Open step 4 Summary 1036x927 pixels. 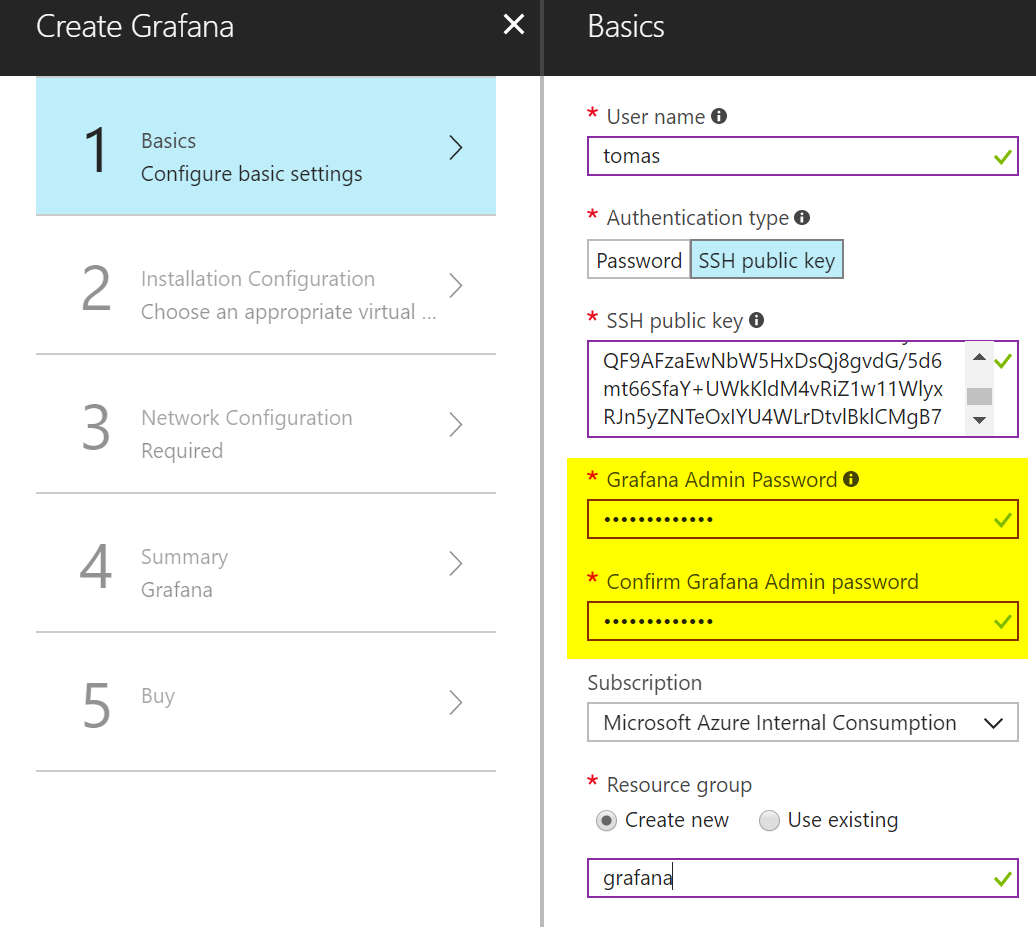(266, 564)
